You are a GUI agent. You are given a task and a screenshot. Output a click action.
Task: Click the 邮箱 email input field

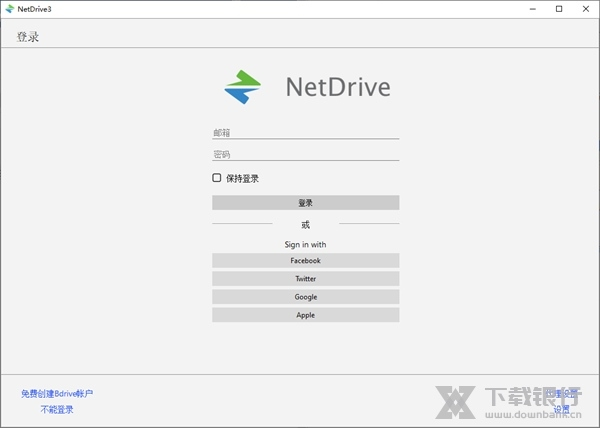(305, 133)
